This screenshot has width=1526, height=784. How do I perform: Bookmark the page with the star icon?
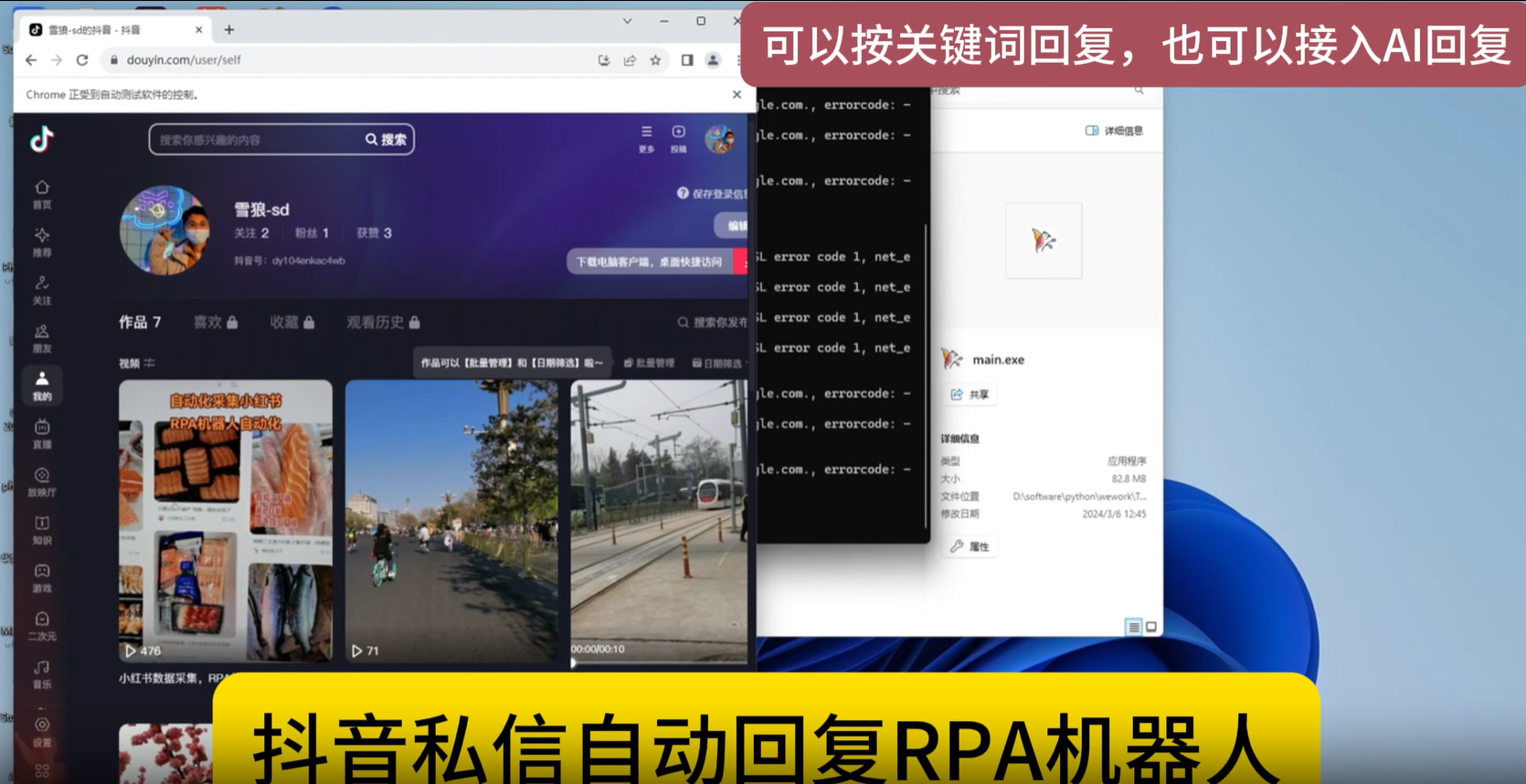pyautogui.click(x=655, y=60)
